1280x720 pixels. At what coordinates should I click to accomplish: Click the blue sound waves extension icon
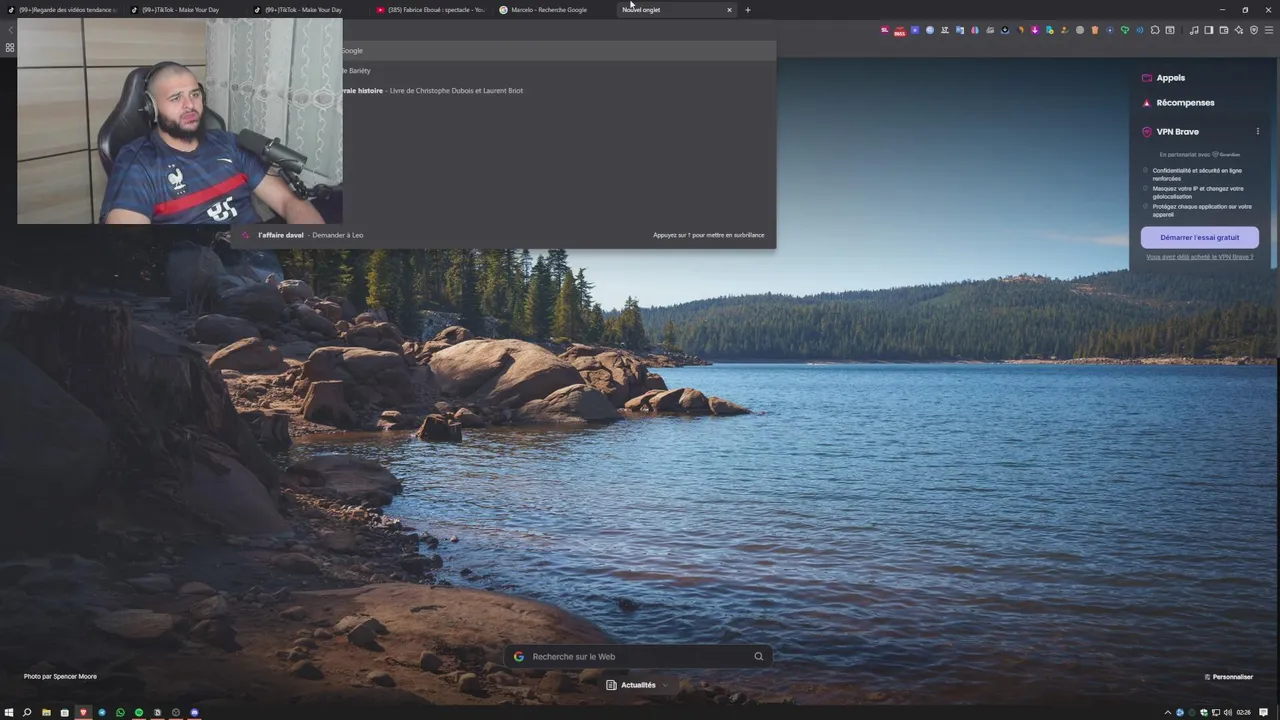pyautogui.click(x=1140, y=30)
